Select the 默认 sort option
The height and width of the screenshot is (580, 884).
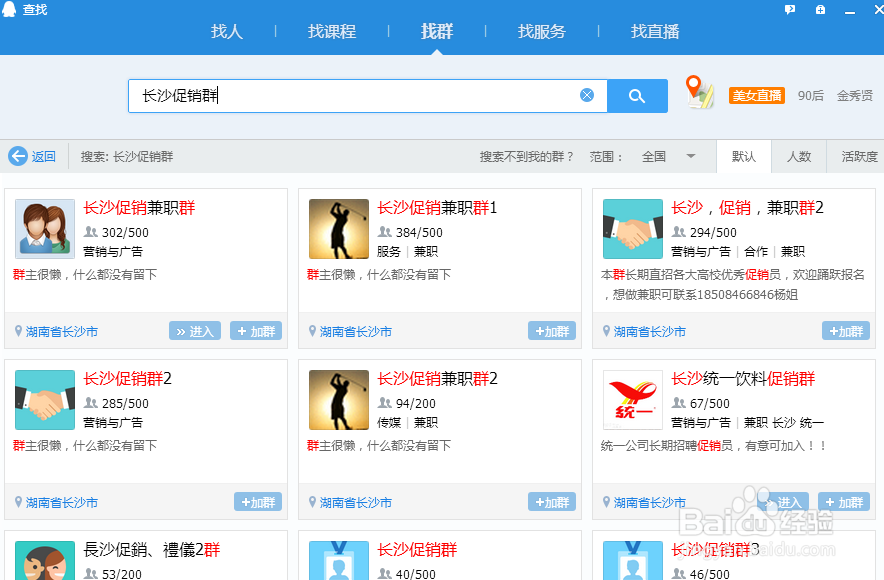click(x=744, y=157)
